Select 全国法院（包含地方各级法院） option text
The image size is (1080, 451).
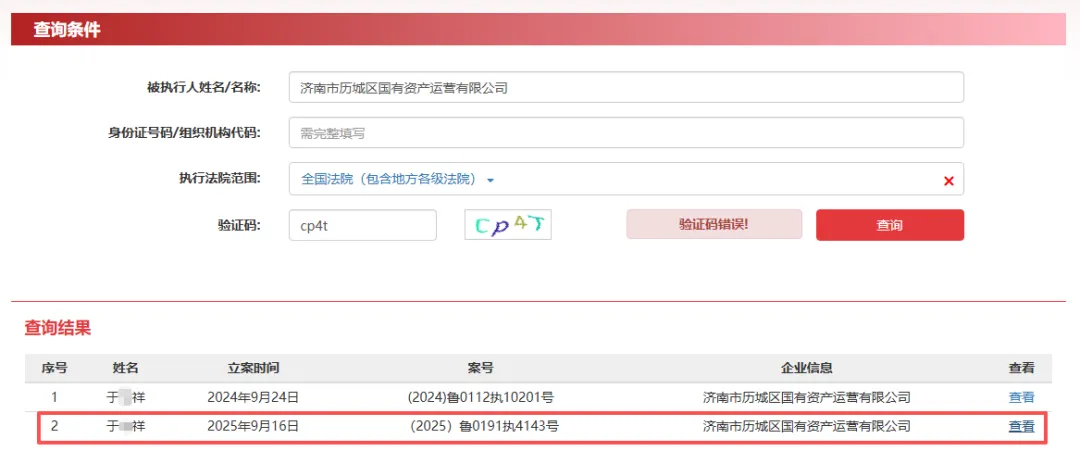point(389,179)
